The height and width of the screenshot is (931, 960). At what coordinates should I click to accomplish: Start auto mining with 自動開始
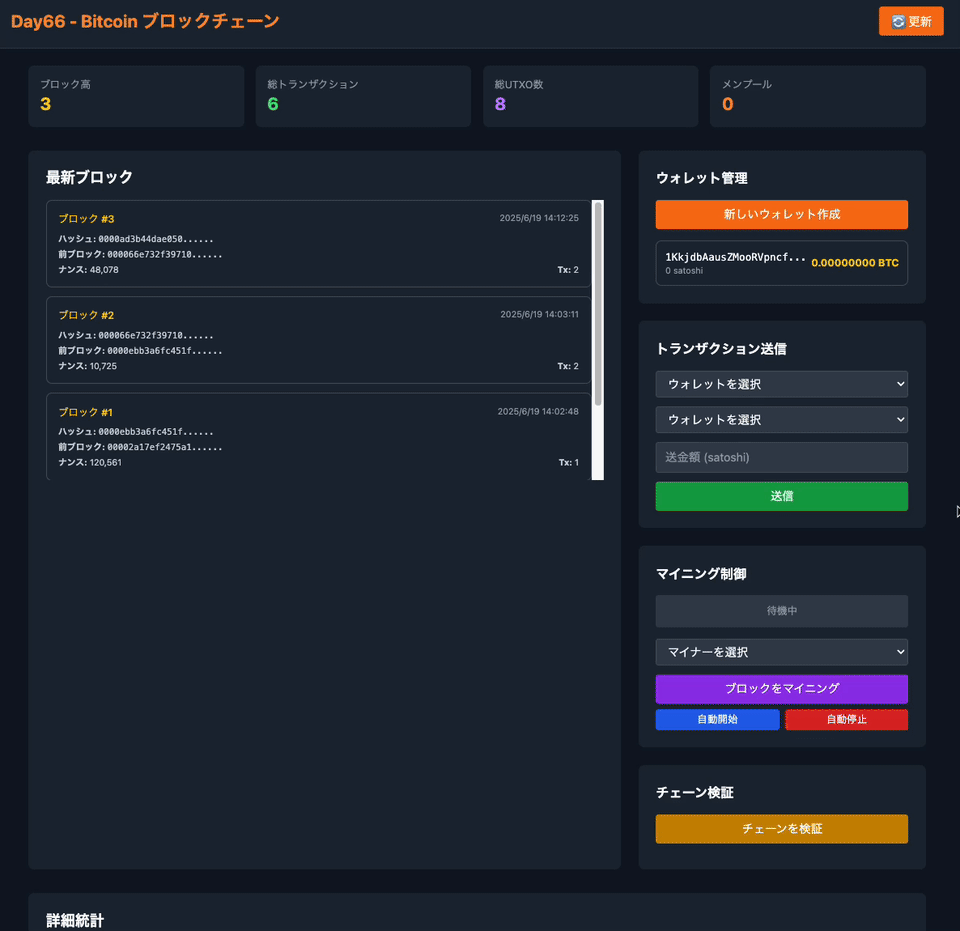pos(718,720)
